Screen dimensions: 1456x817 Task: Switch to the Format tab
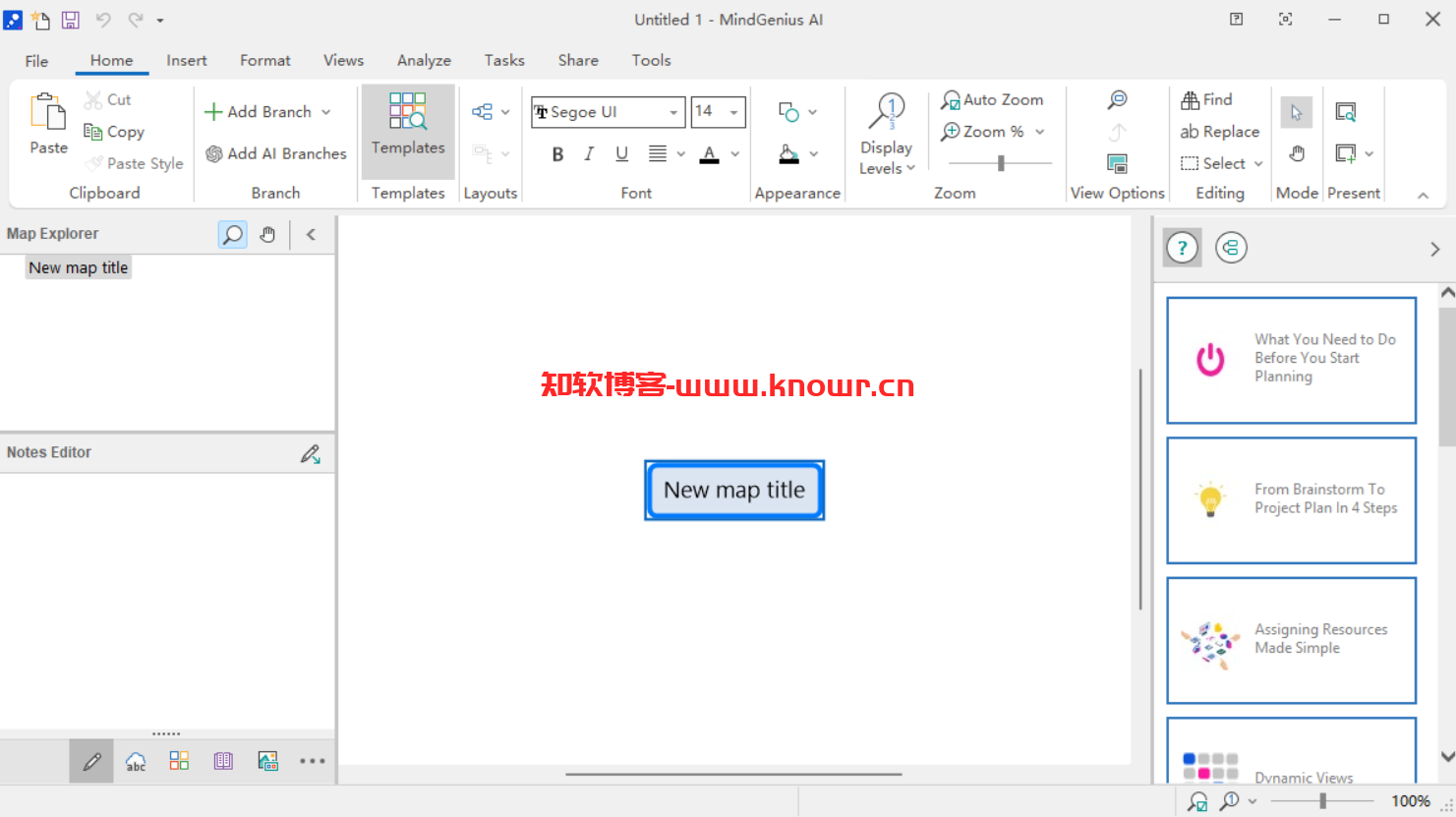click(265, 61)
